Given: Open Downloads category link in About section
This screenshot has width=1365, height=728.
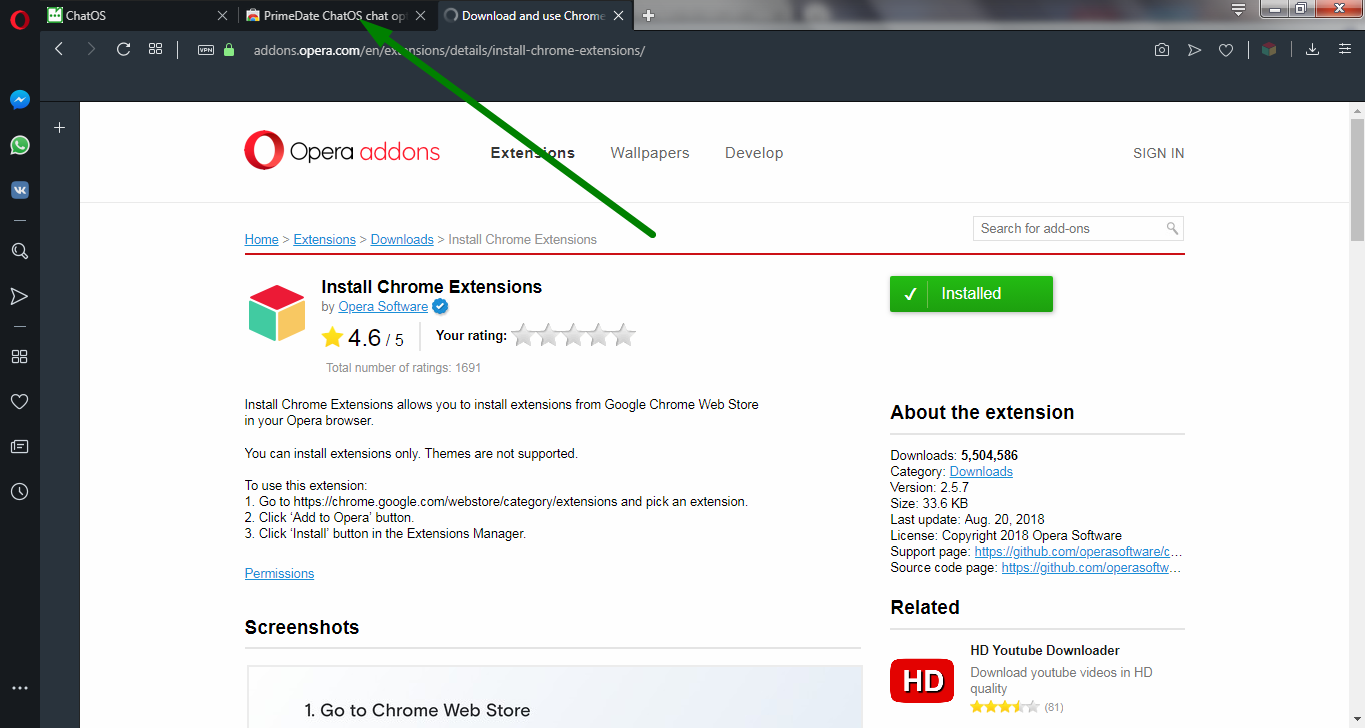Looking at the screenshot, I should pos(981,472).
